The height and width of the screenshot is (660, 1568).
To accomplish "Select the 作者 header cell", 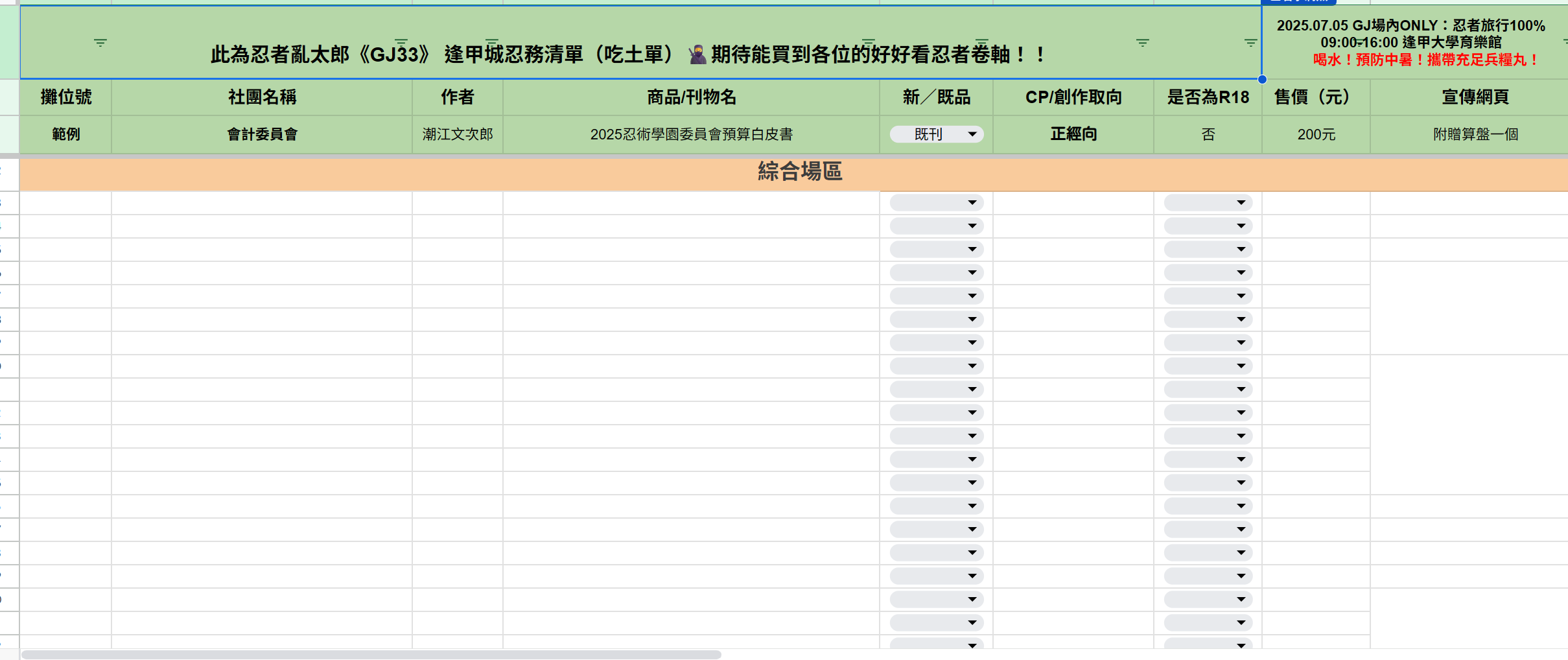I will tap(458, 97).
